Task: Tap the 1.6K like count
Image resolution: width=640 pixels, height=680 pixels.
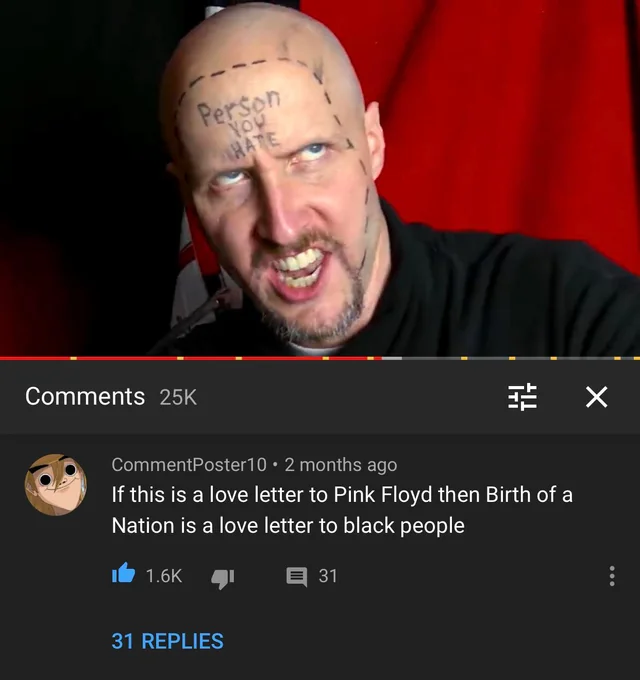Action: [164, 576]
